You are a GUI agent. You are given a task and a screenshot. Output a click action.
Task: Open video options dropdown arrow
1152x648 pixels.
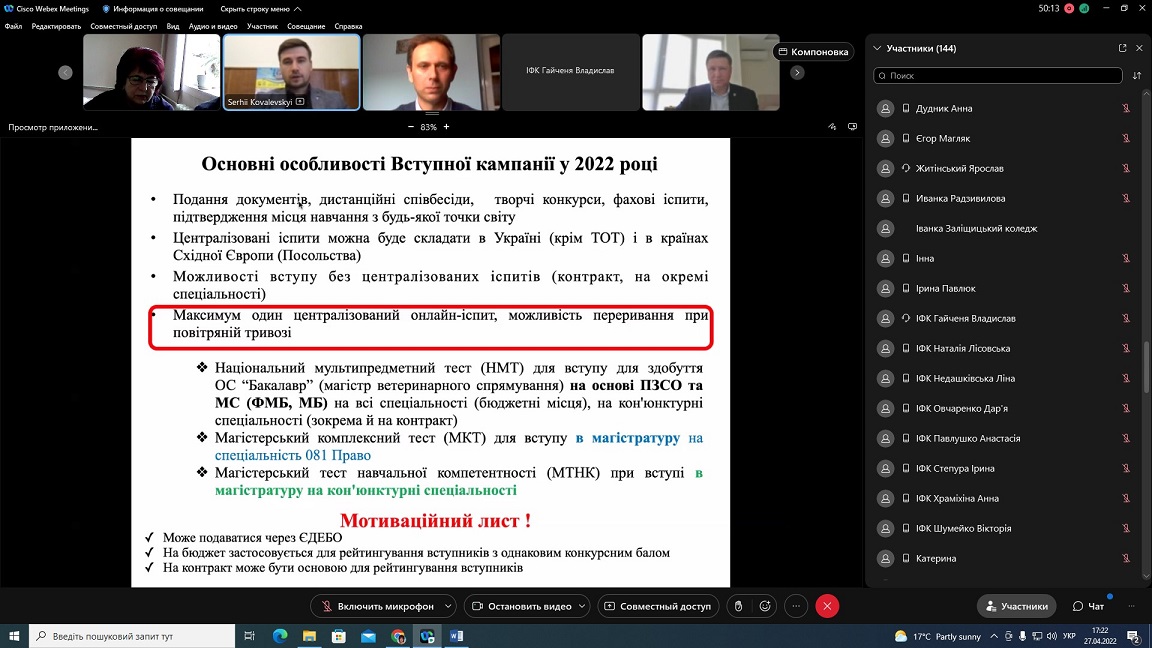click(582, 606)
